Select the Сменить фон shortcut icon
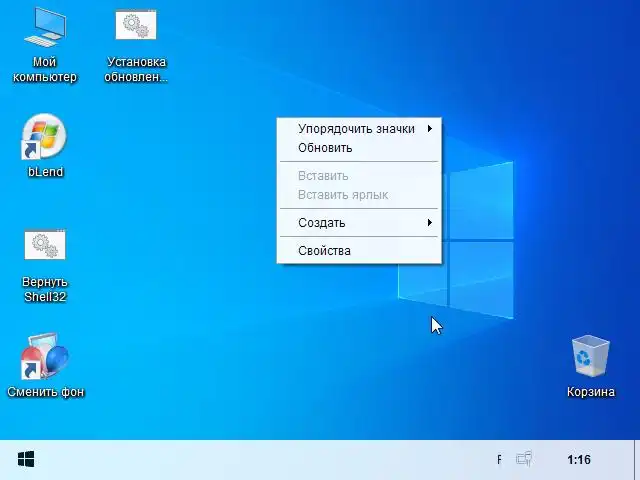Viewport: 640px width, 480px height. pyautogui.click(x=45, y=366)
